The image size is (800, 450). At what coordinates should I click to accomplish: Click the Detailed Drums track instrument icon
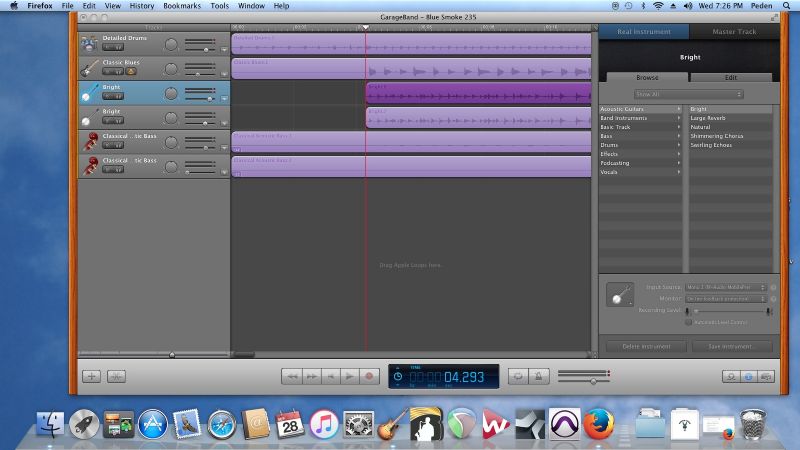pyautogui.click(x=89, y=43)
